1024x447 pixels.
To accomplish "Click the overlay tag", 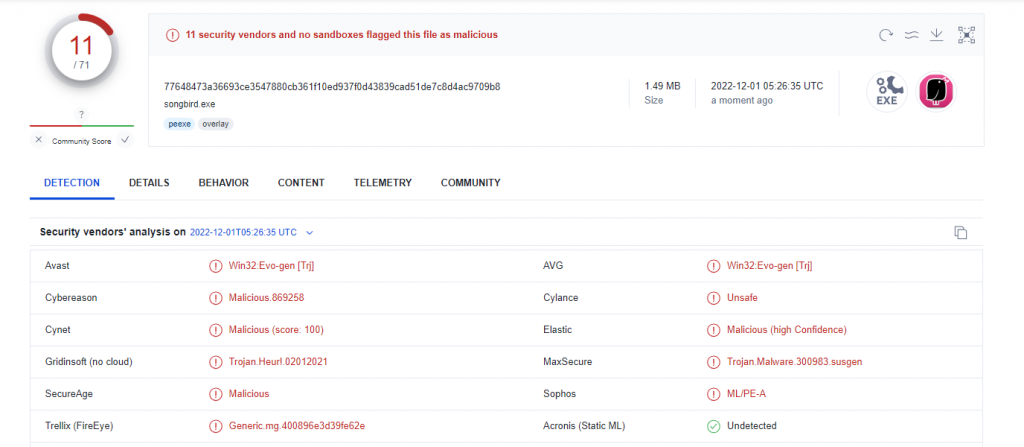I will pos(215,124).
